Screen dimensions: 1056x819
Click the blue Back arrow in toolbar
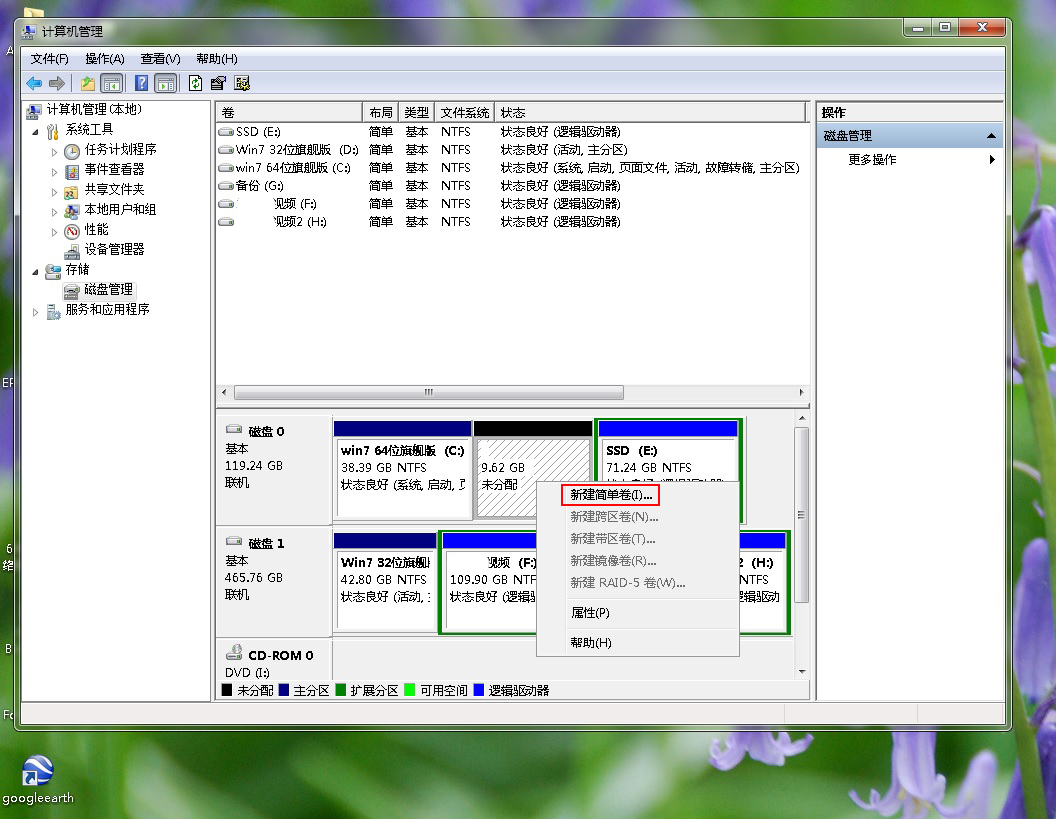34,84
